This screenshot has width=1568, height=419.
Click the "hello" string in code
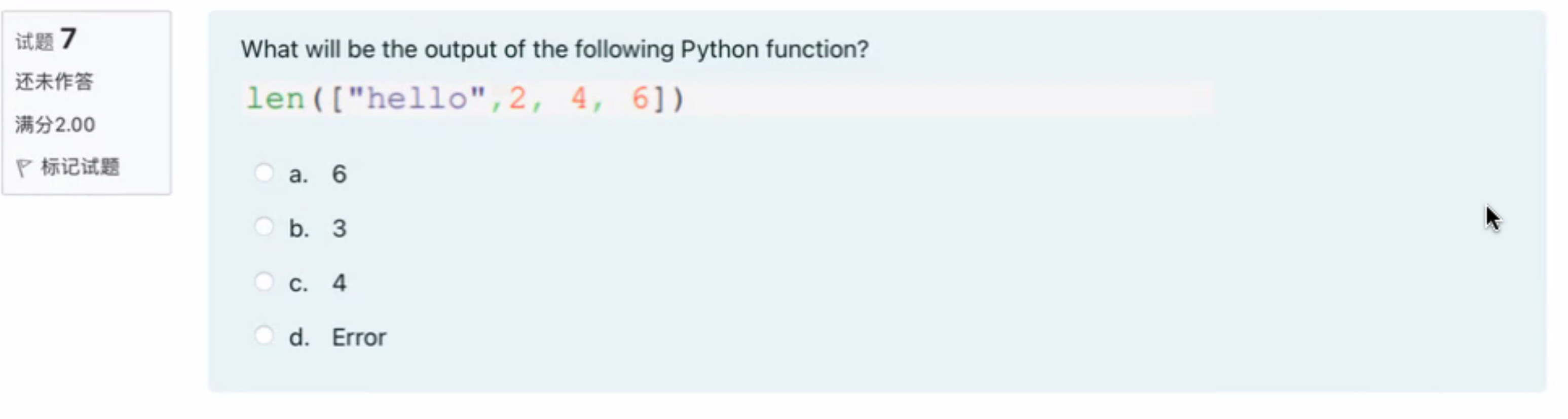click(417, 98)
